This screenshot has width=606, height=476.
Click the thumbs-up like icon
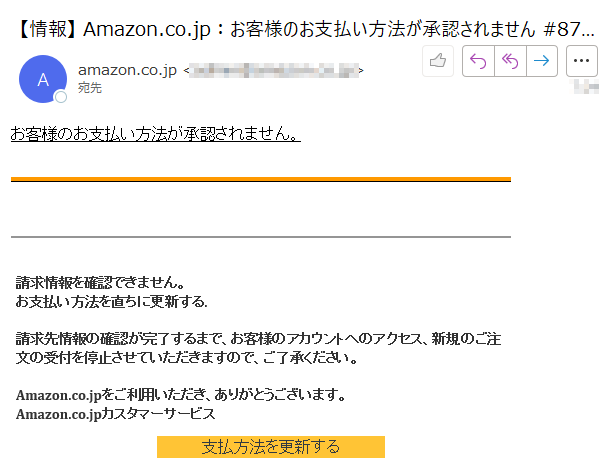pos(438,61)
